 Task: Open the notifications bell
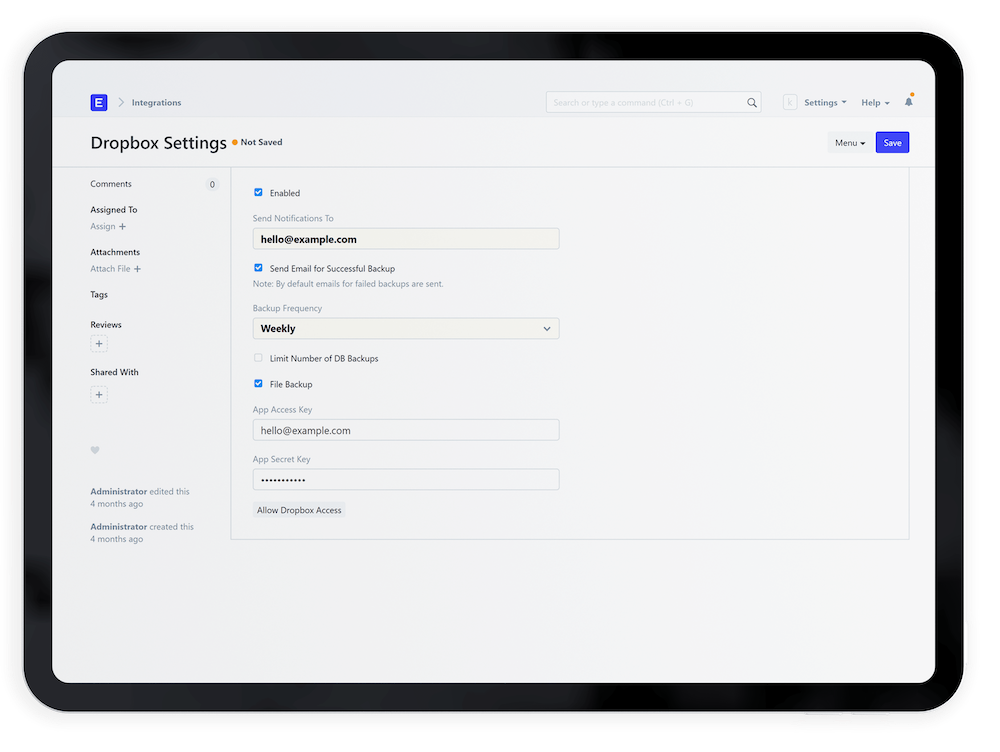point(909,101)
